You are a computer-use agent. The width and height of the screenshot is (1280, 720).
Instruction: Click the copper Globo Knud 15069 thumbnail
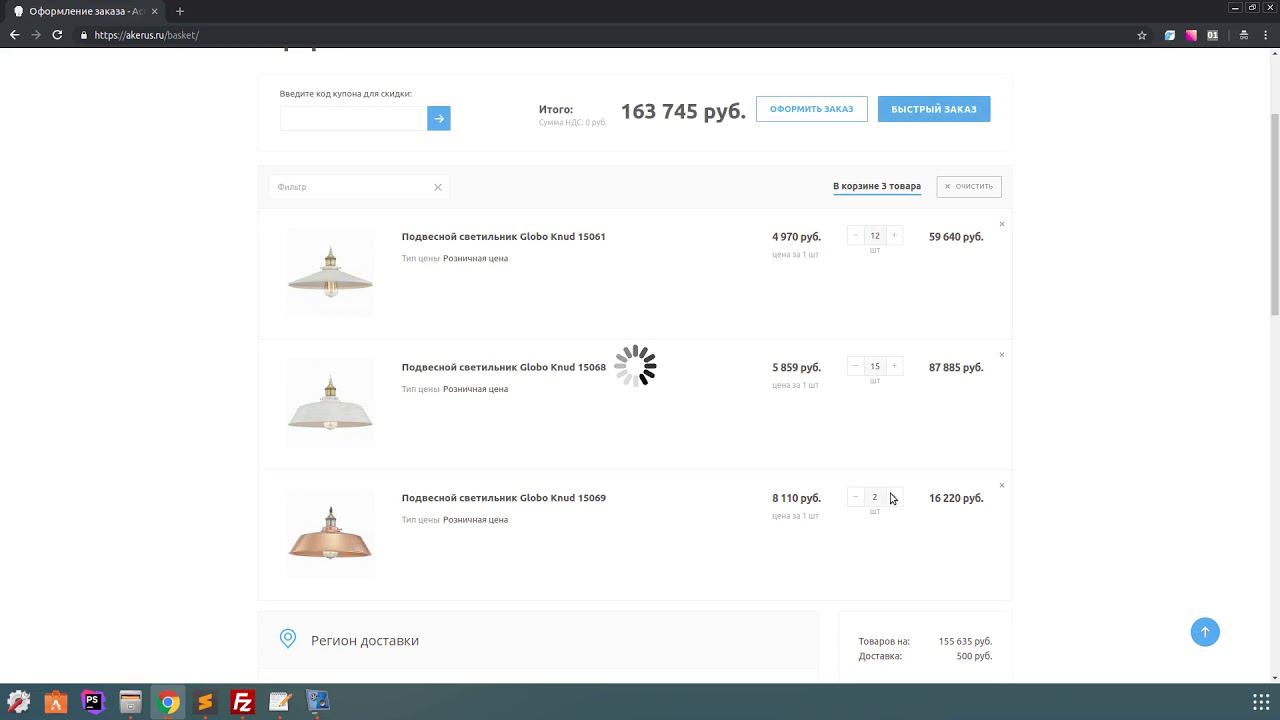pyautogui.click(x=330, y=533)
